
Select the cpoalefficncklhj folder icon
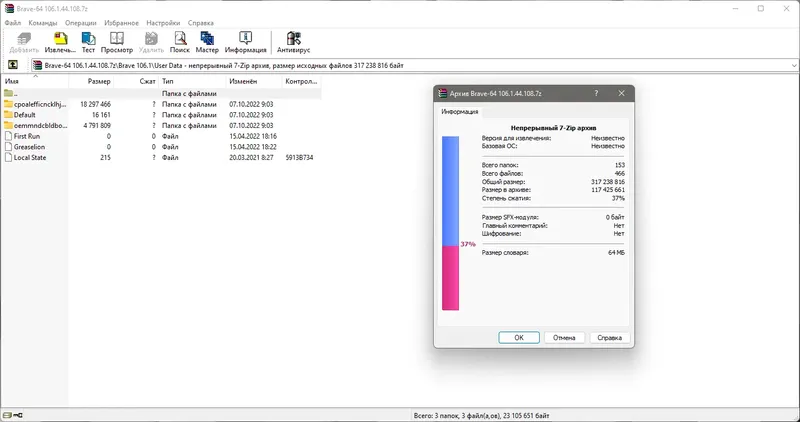(x=8, y=104)
